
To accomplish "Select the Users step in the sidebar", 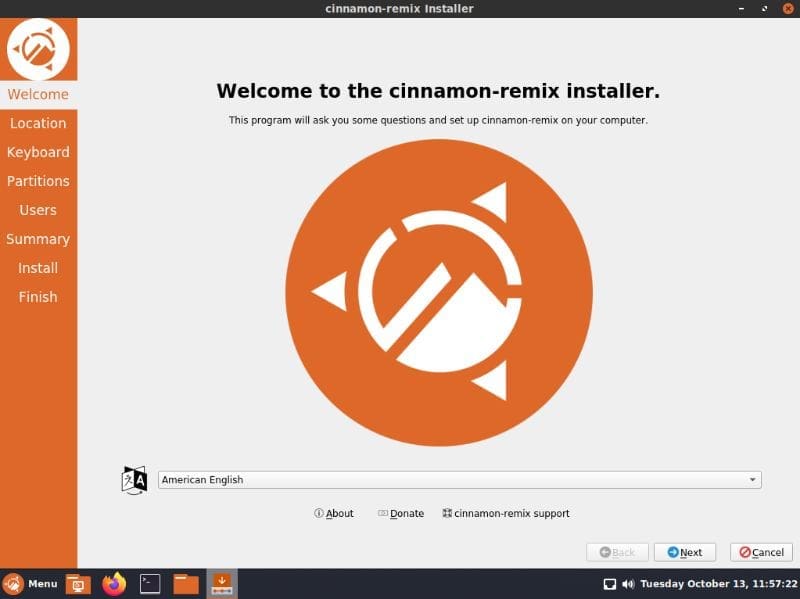I will point(38,210).
